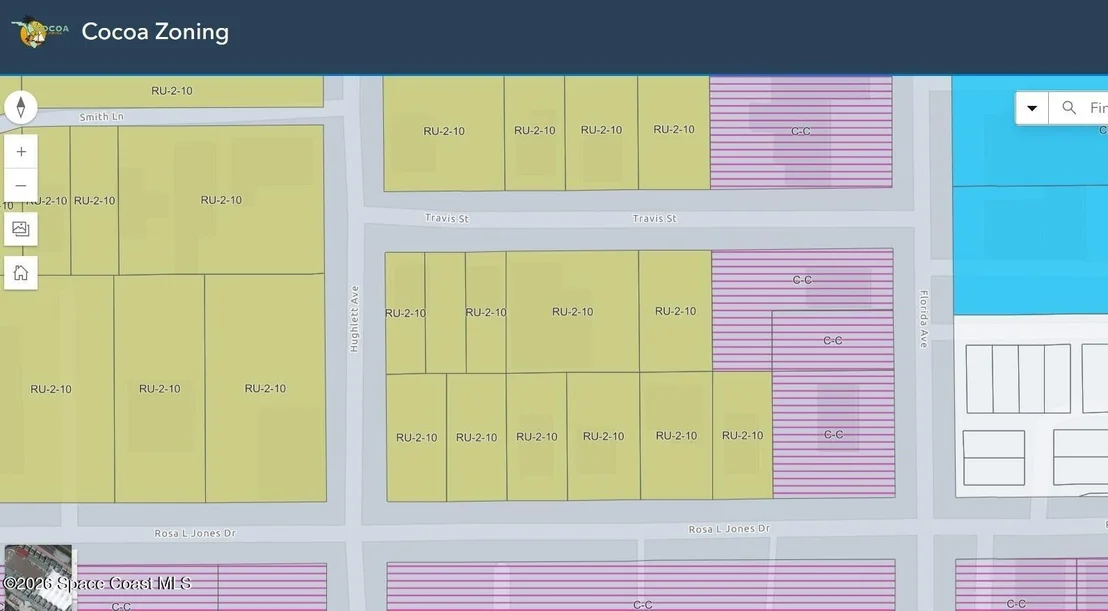1108x611 pixels.
Task: Open the aerial overview map thumbnail
Action: pos(38,578)
